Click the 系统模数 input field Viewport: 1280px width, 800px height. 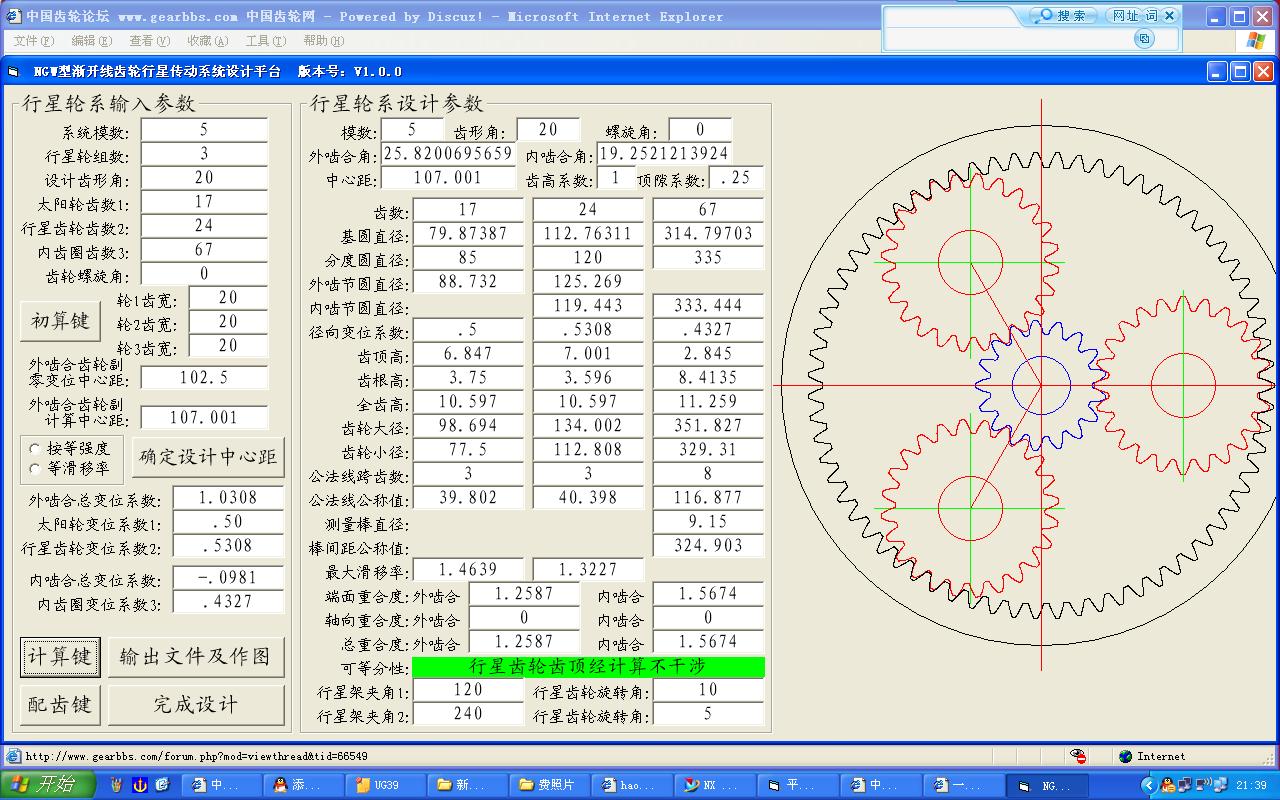pyautogui.click(x=204, y=130)
